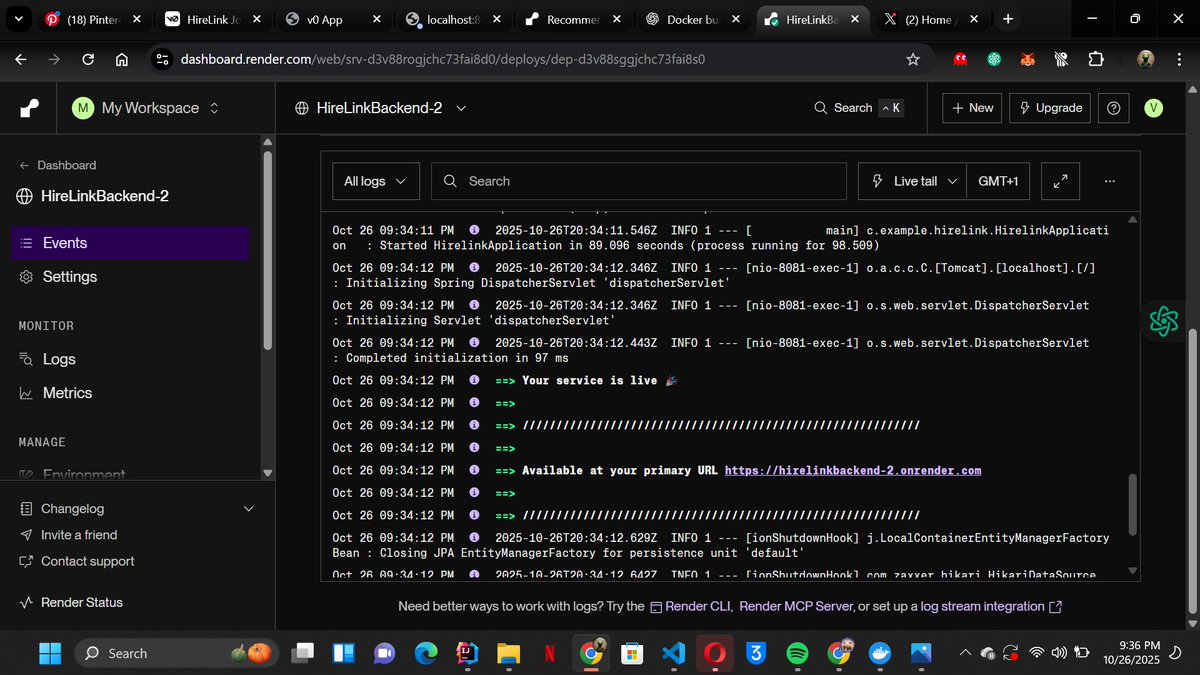
Task: Open the My Workspace switcher
Action: click(146, 108)
